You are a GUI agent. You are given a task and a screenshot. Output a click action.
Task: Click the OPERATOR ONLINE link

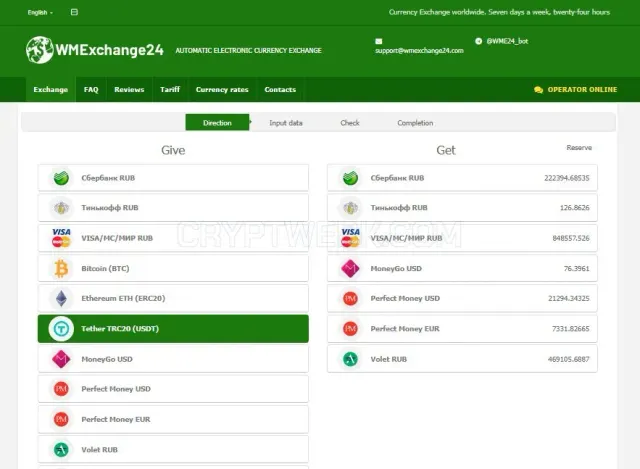pyautogui.click(x=582, y=89)
